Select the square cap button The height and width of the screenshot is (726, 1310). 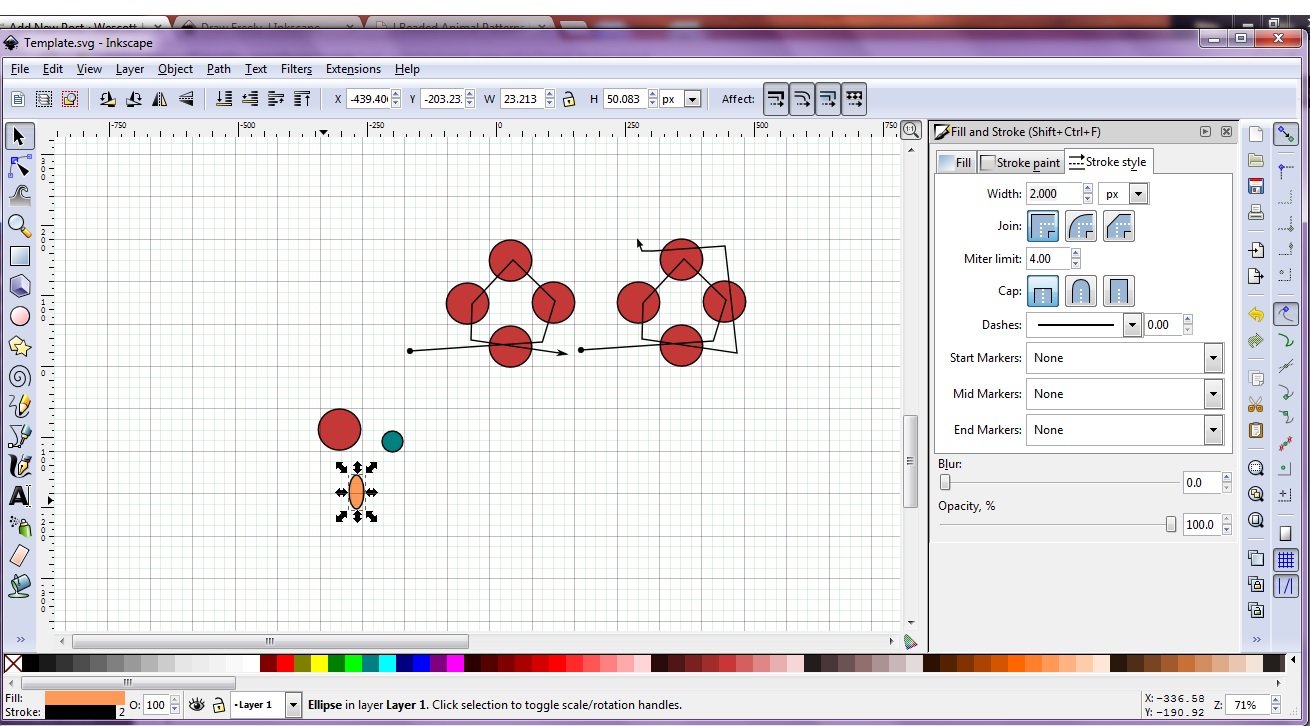pos(1118,292)
